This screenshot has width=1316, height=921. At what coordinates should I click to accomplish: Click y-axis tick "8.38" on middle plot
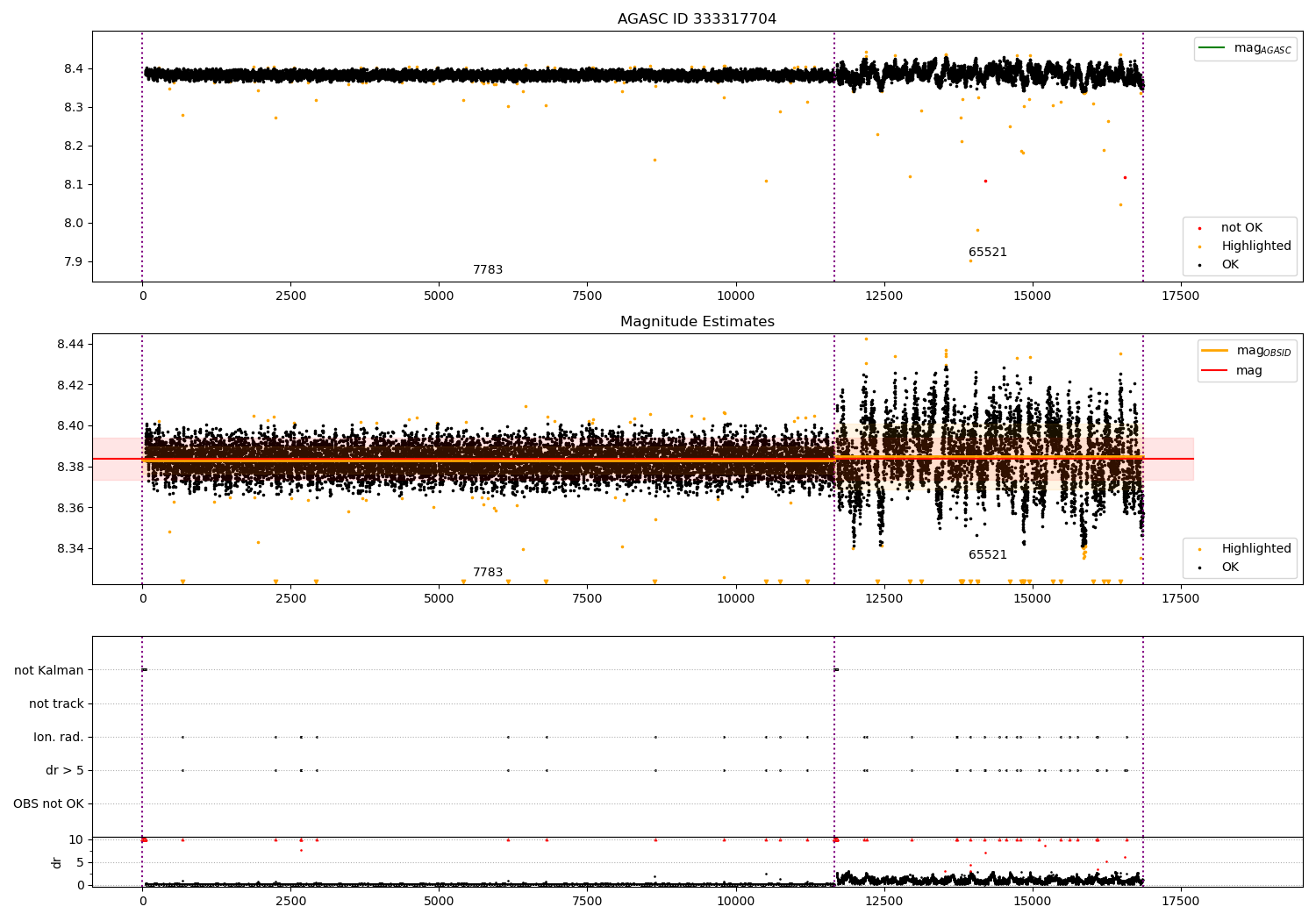click(70, 468)
